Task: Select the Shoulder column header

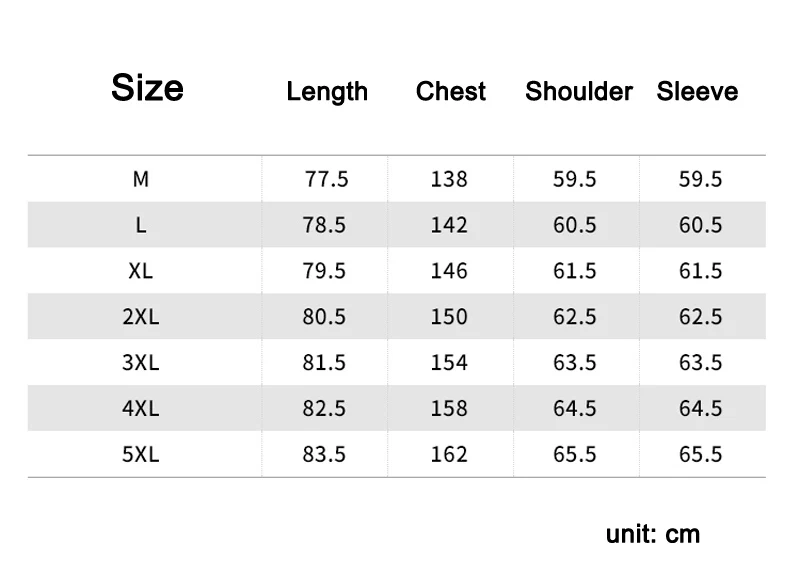Action: click(579, 91)
